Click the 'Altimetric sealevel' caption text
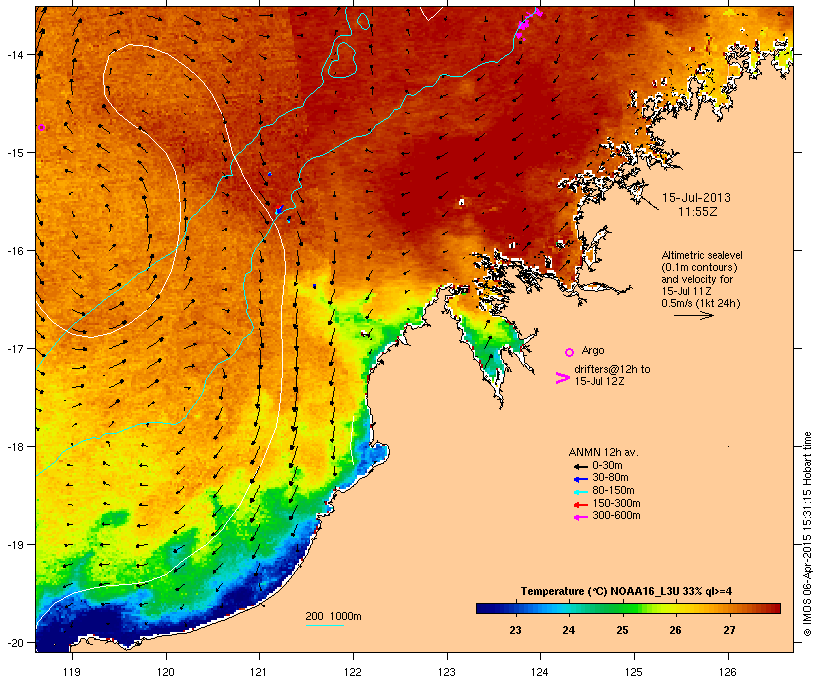Image resolution: width=820 pixels, height=680 pixels. pos(702,255)
